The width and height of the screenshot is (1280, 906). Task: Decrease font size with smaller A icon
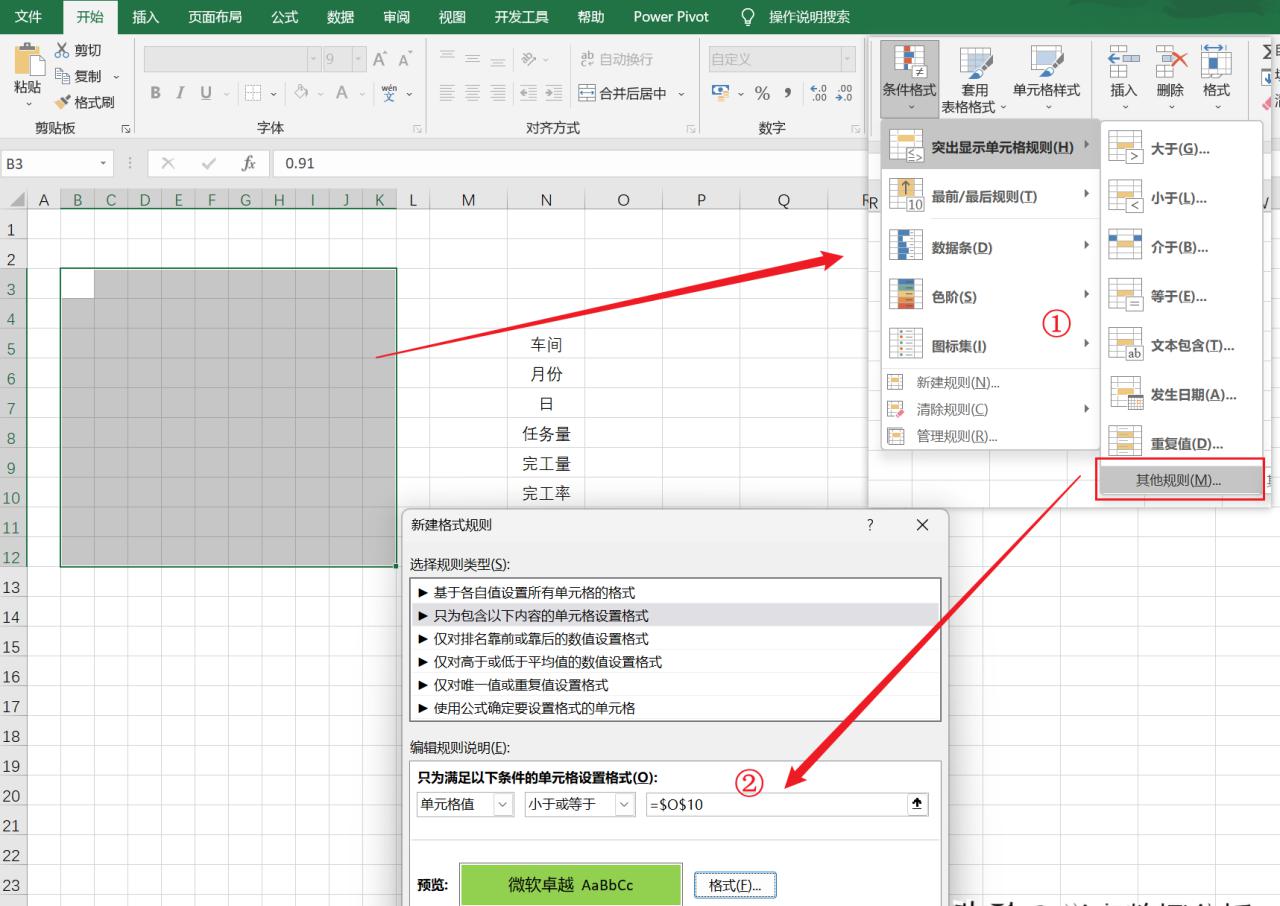405,59
